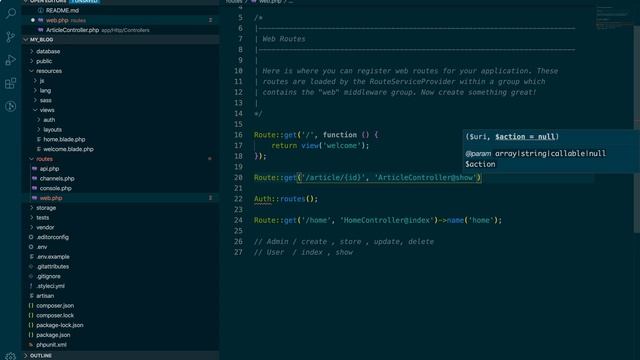Click the gear icon beside .editorconfig
The width and height of the screenshot is (640, 360).
(x=31, y=237)
